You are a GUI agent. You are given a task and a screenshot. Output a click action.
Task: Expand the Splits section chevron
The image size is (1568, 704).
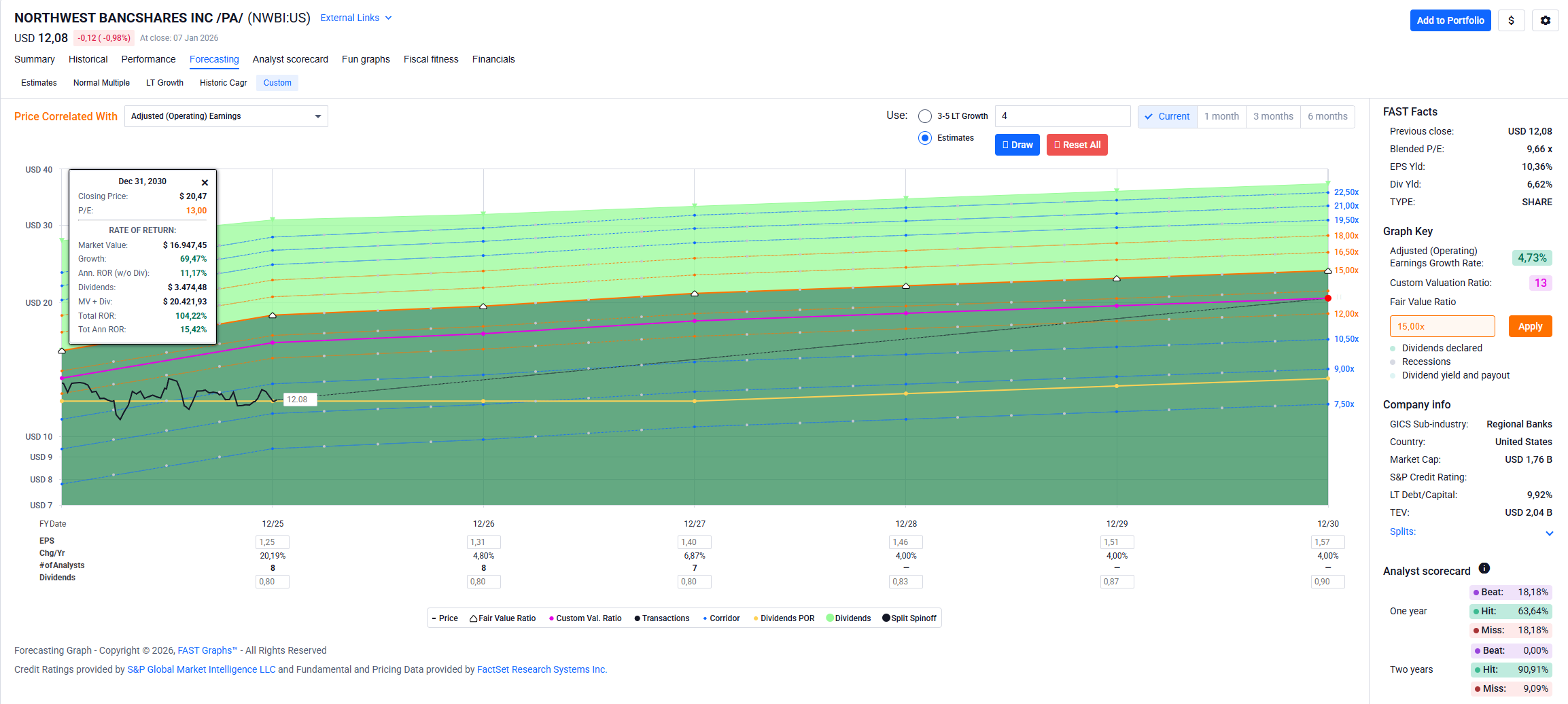click(1549, 533)
